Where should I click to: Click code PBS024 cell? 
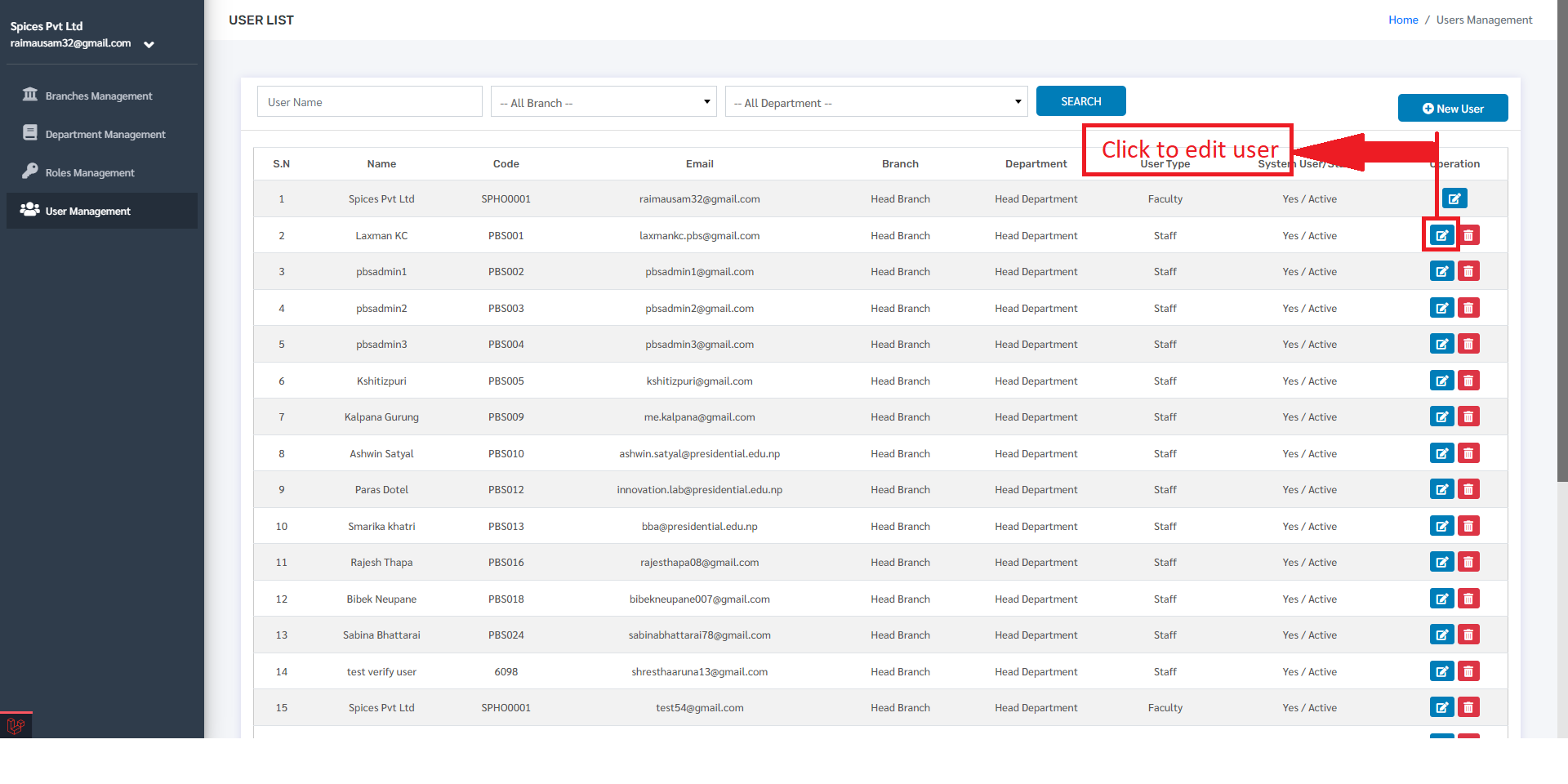pos(506,635)
